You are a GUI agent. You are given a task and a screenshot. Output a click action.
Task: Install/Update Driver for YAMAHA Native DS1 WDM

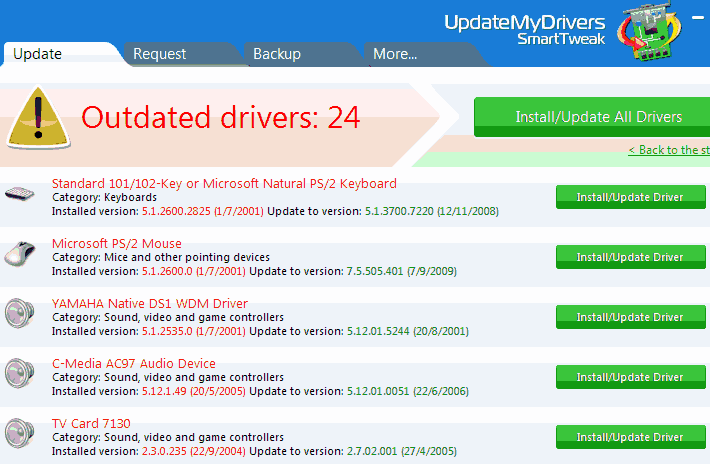coord(630,317)
